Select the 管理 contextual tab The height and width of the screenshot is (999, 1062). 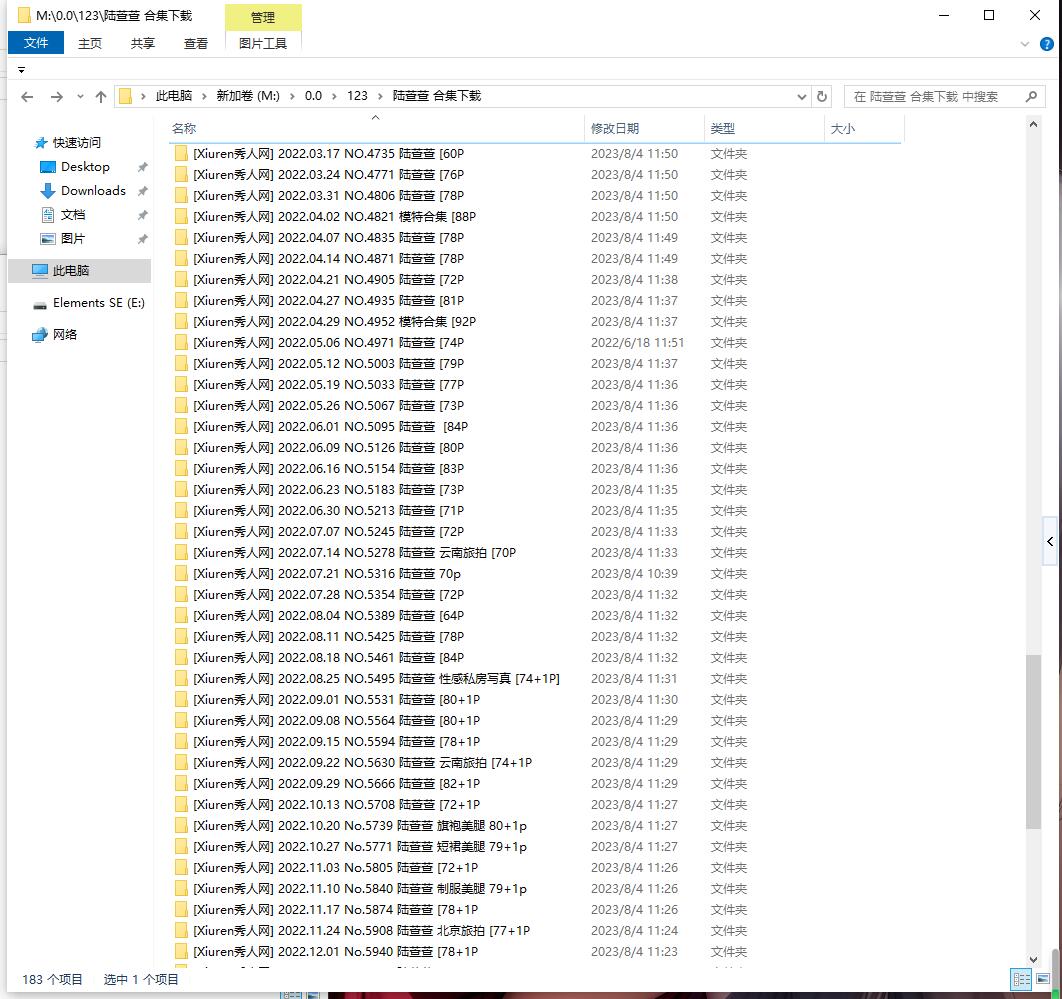point(263,18)
